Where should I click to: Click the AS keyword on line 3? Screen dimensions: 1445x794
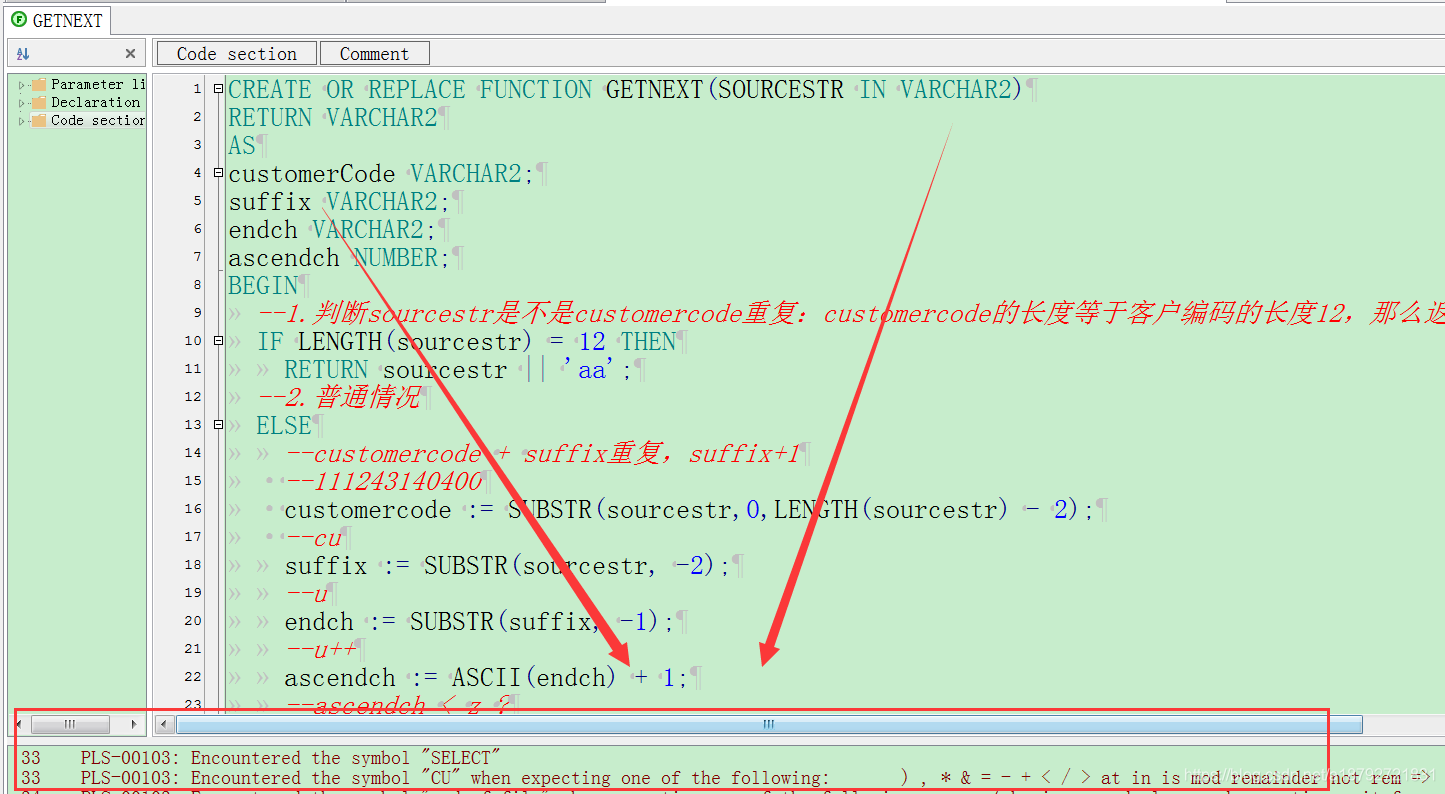(x=242, y=146)
